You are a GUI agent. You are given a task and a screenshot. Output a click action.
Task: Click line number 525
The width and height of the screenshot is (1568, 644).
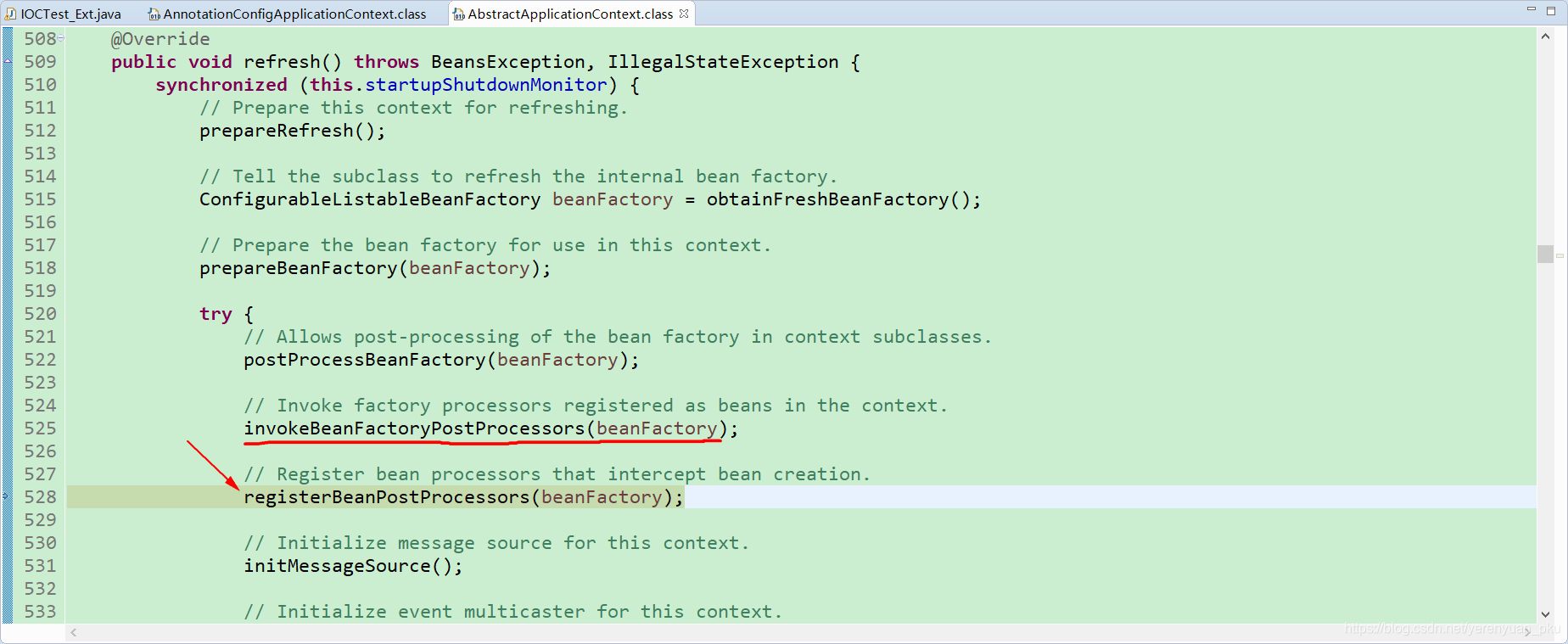(40, 428)
